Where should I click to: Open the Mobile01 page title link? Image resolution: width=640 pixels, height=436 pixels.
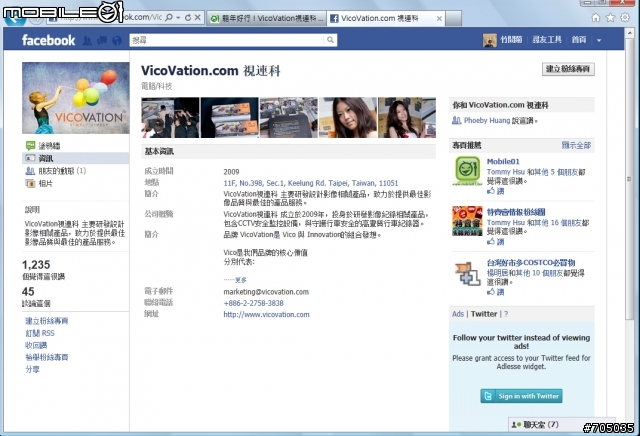click(503, 162)
